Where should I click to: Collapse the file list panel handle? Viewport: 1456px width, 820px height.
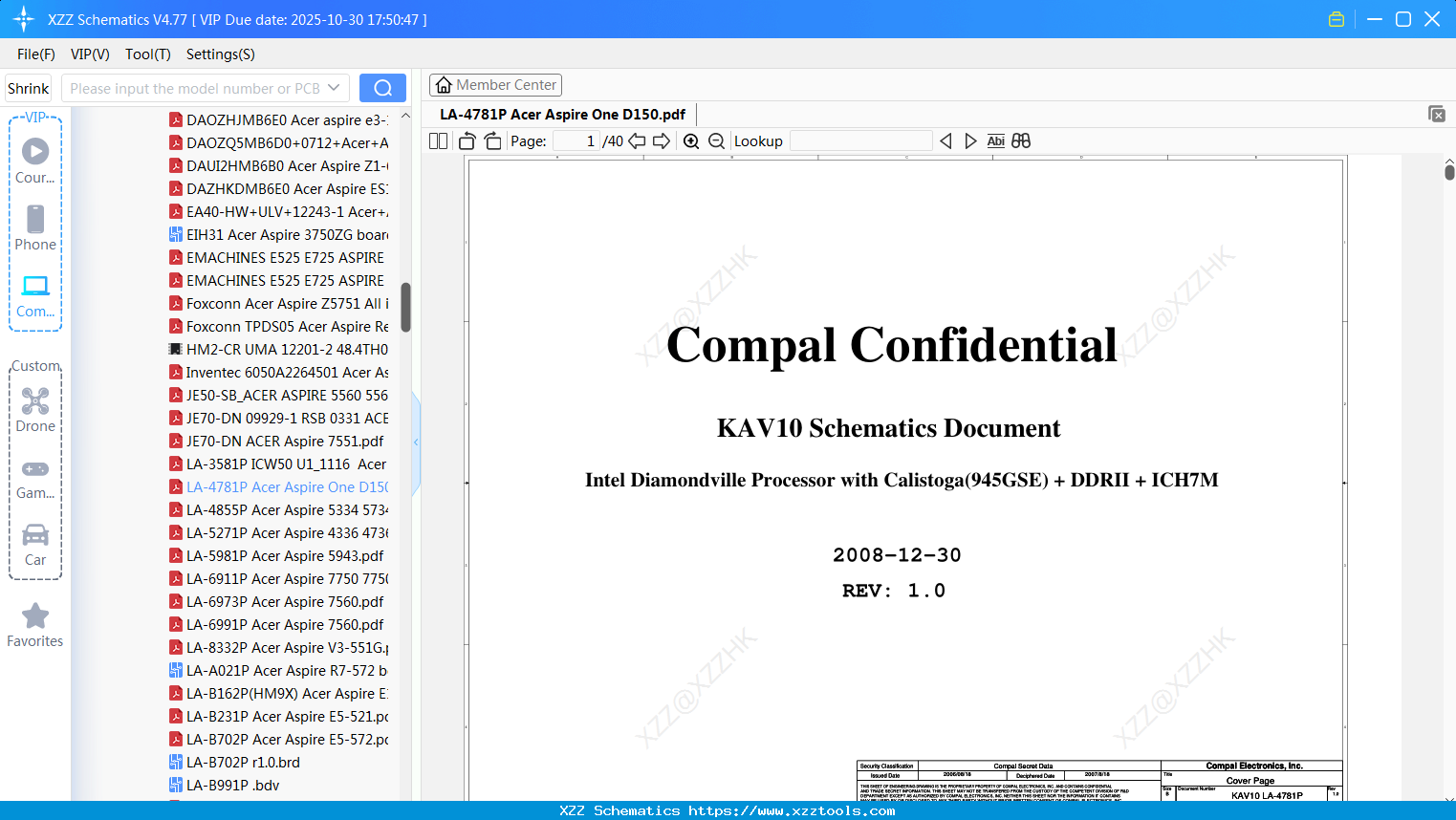coord(416,442)
